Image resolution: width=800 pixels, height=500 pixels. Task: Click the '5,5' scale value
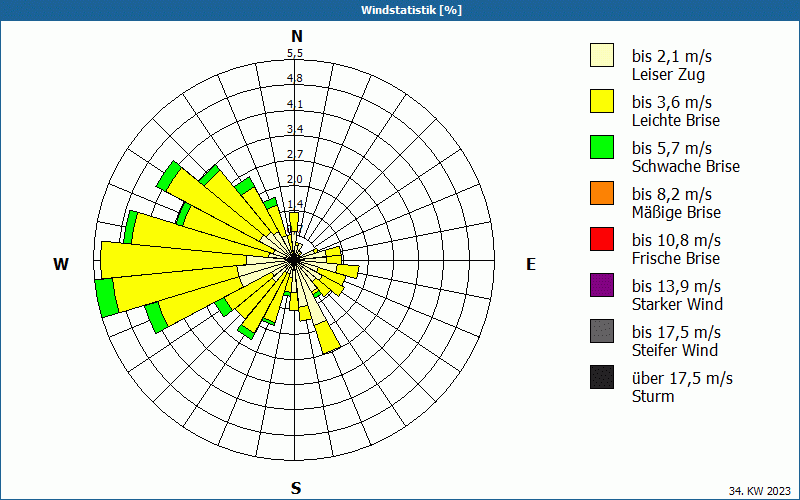(295, 53)
